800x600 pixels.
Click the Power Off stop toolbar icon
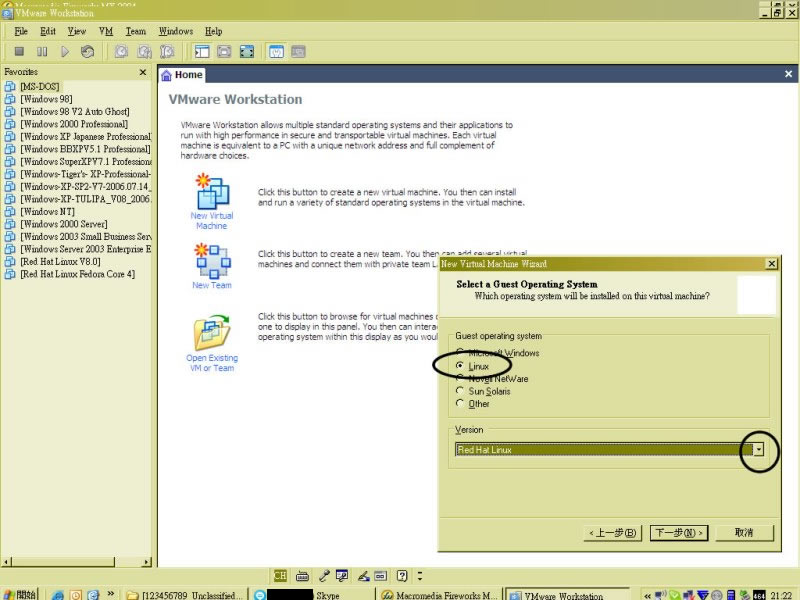point(19,52)
